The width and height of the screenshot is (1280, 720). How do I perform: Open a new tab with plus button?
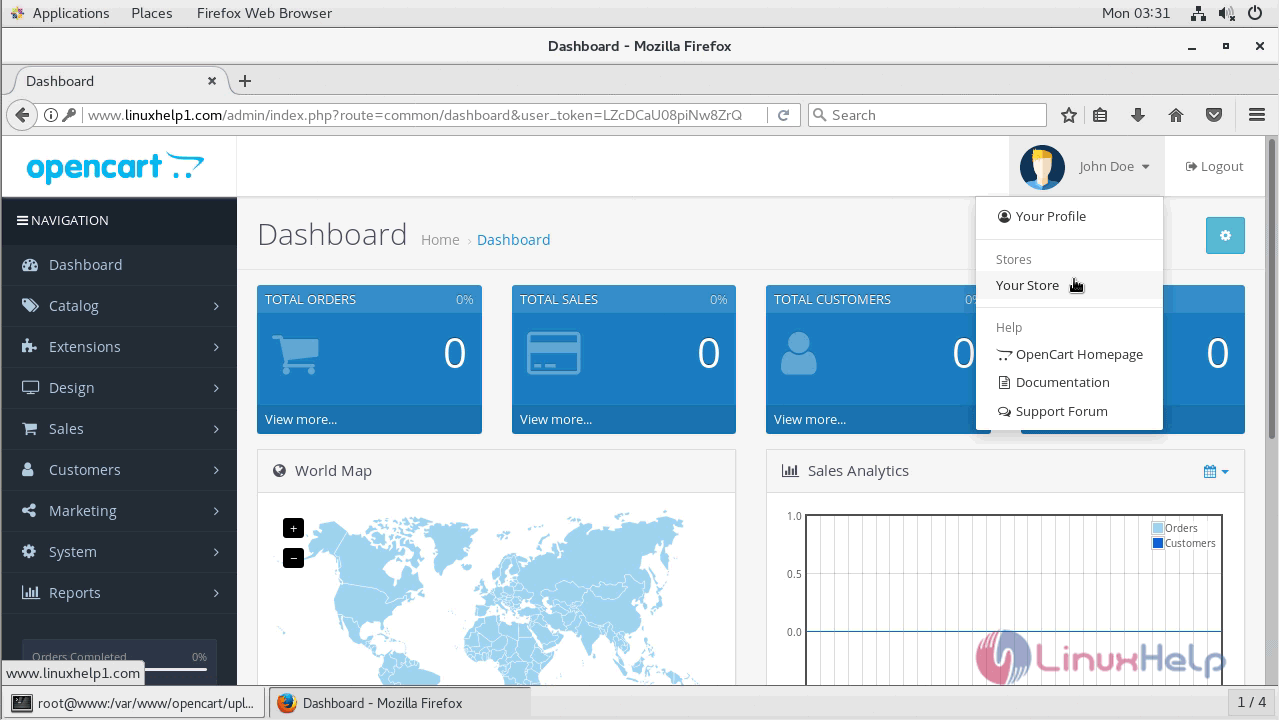pyautogui.click(x=244, y=81)
